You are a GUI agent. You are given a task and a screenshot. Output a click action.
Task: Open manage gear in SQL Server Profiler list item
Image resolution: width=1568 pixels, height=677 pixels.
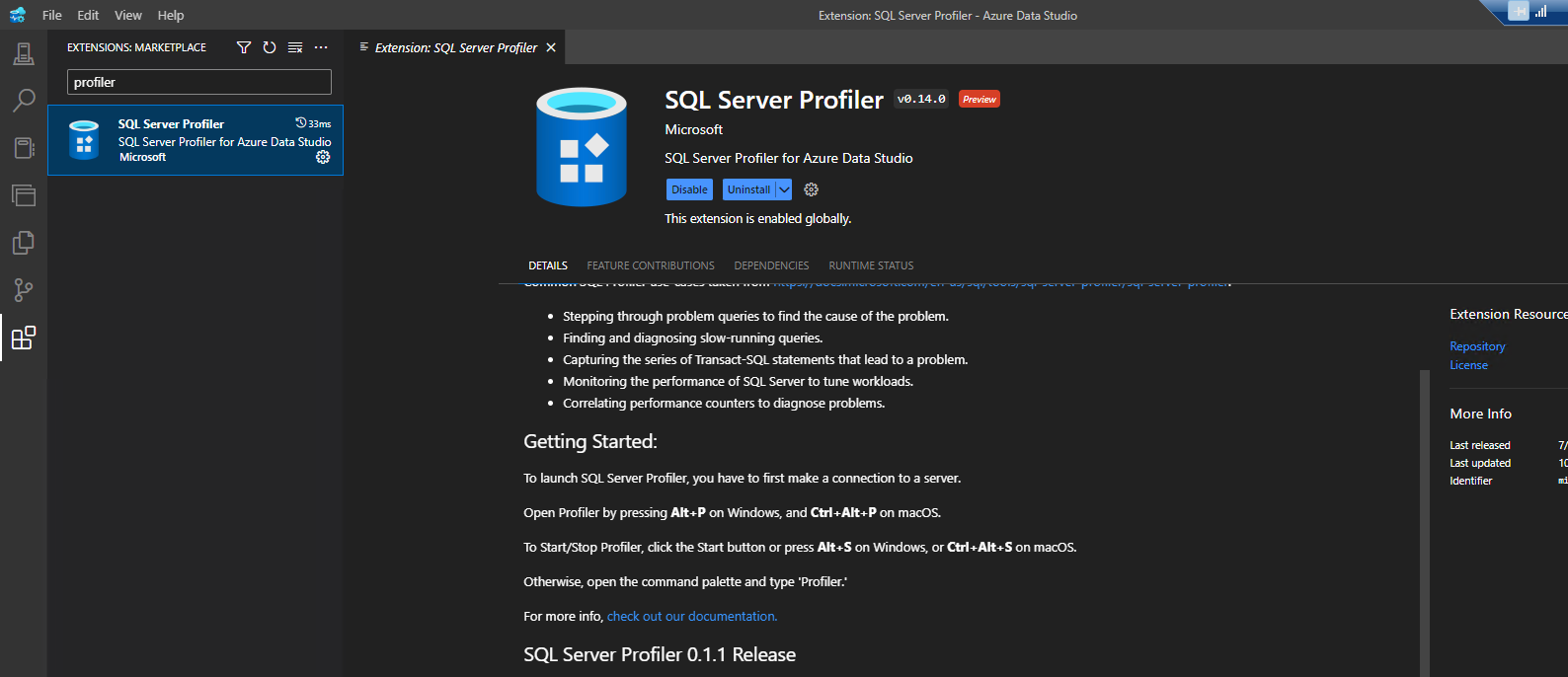click(x=323, y=157)
